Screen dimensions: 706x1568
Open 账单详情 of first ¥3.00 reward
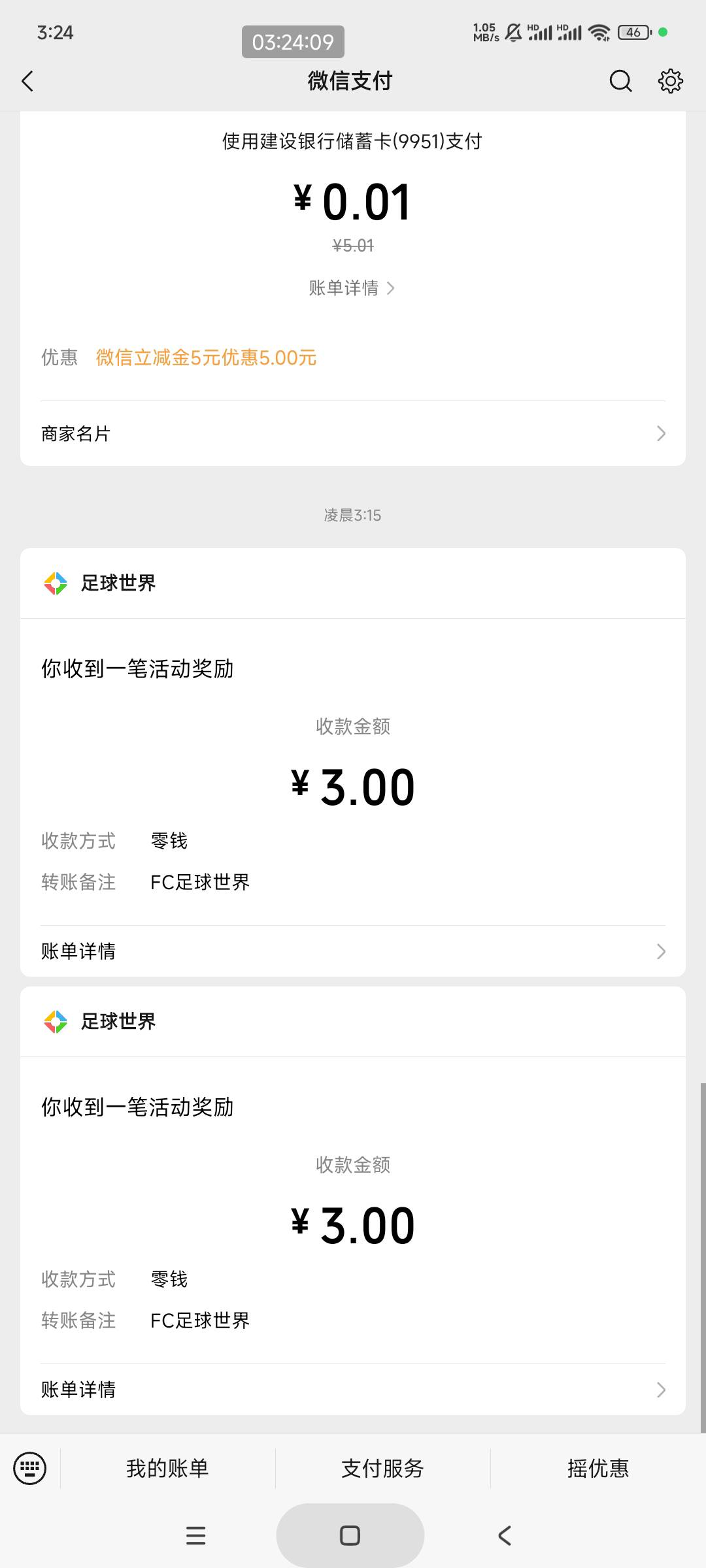point(353,951)
